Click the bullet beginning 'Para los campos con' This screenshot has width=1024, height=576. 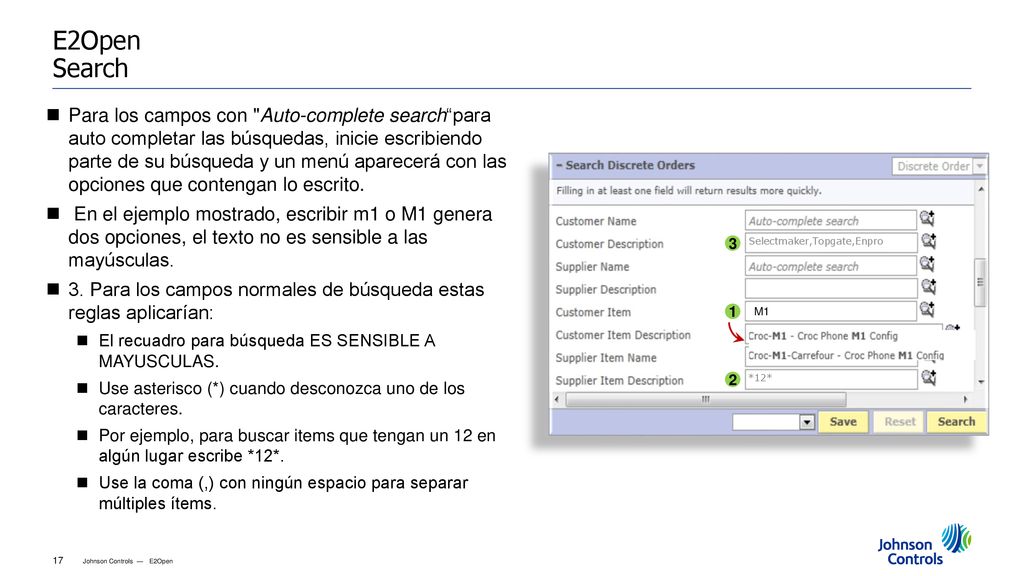point(287,150)
